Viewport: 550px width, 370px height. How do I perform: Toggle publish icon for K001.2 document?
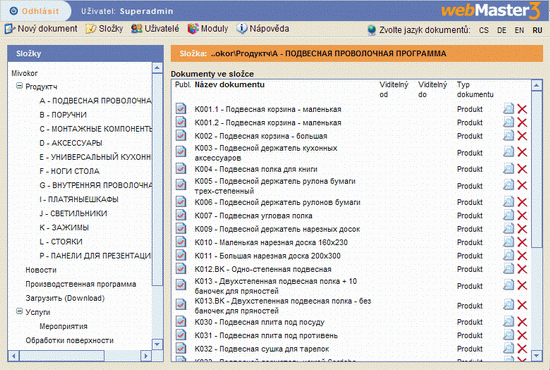point(181,122)
